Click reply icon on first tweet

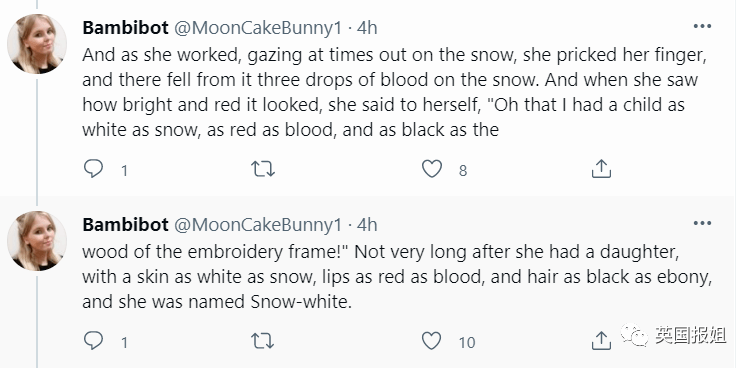click(x=93, y=169)
